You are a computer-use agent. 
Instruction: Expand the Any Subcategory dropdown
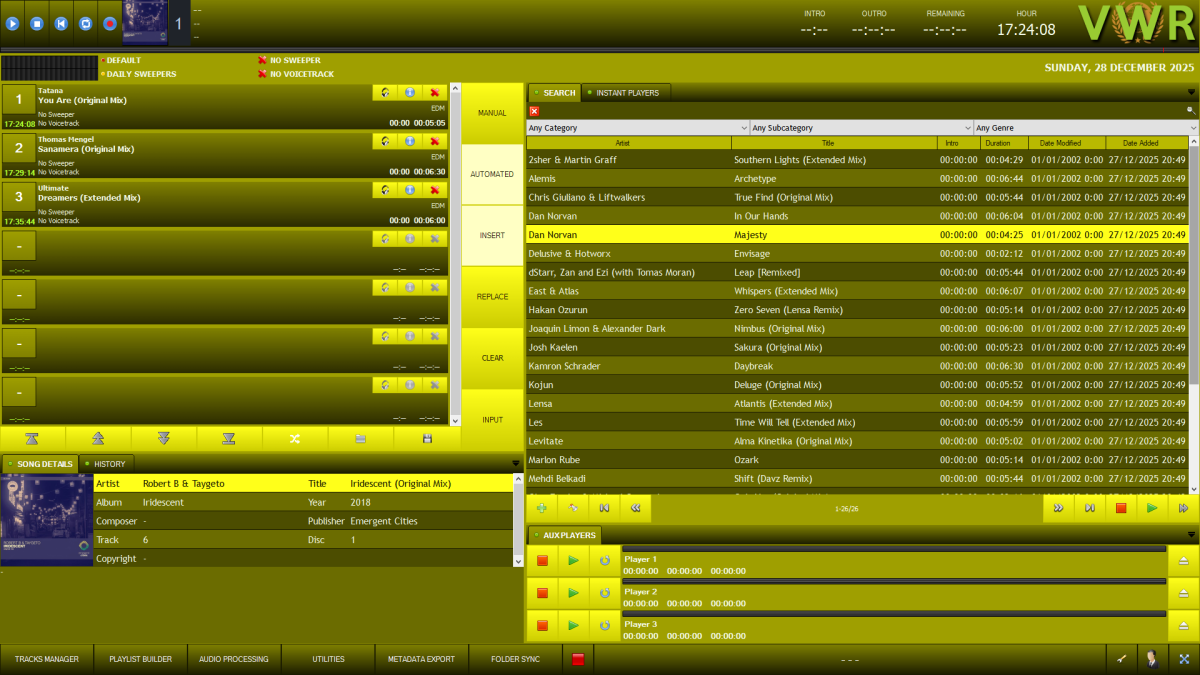(858, 127)
